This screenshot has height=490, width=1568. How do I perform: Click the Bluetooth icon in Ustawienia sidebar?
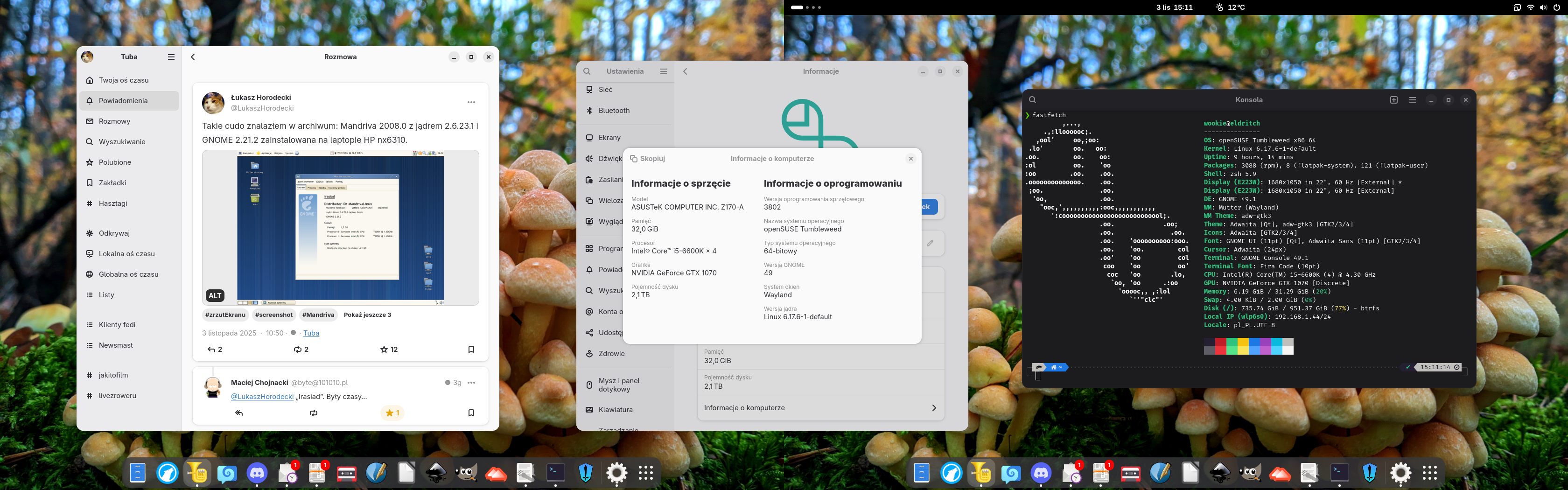click(589, 111)
